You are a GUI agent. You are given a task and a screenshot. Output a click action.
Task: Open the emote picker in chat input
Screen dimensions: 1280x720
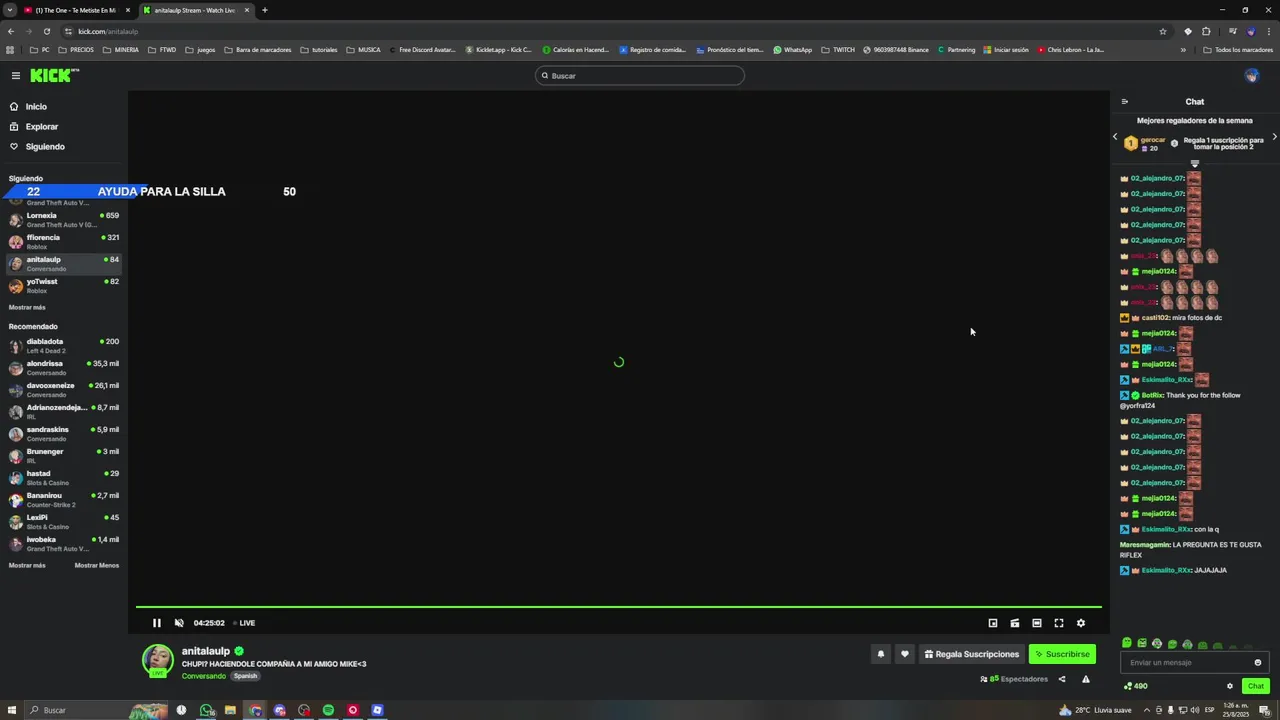click(1258, 662)
